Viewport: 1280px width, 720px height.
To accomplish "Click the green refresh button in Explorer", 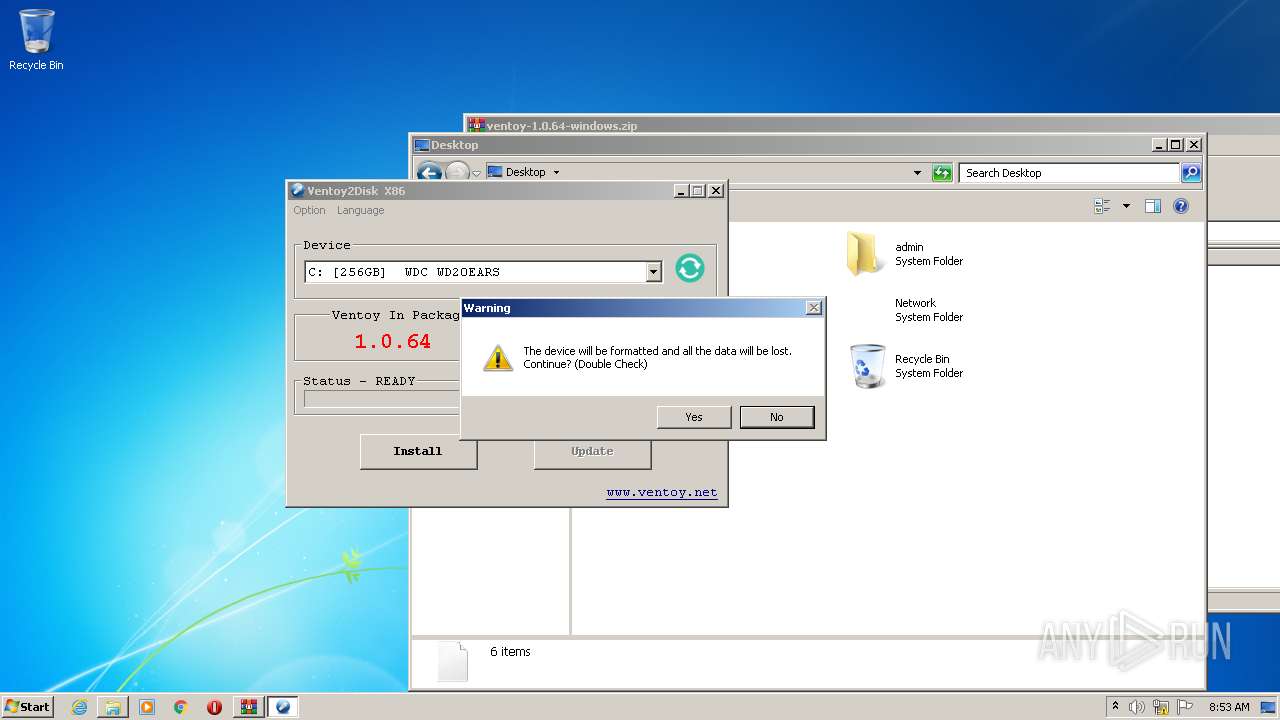I will tap(942, 173).
